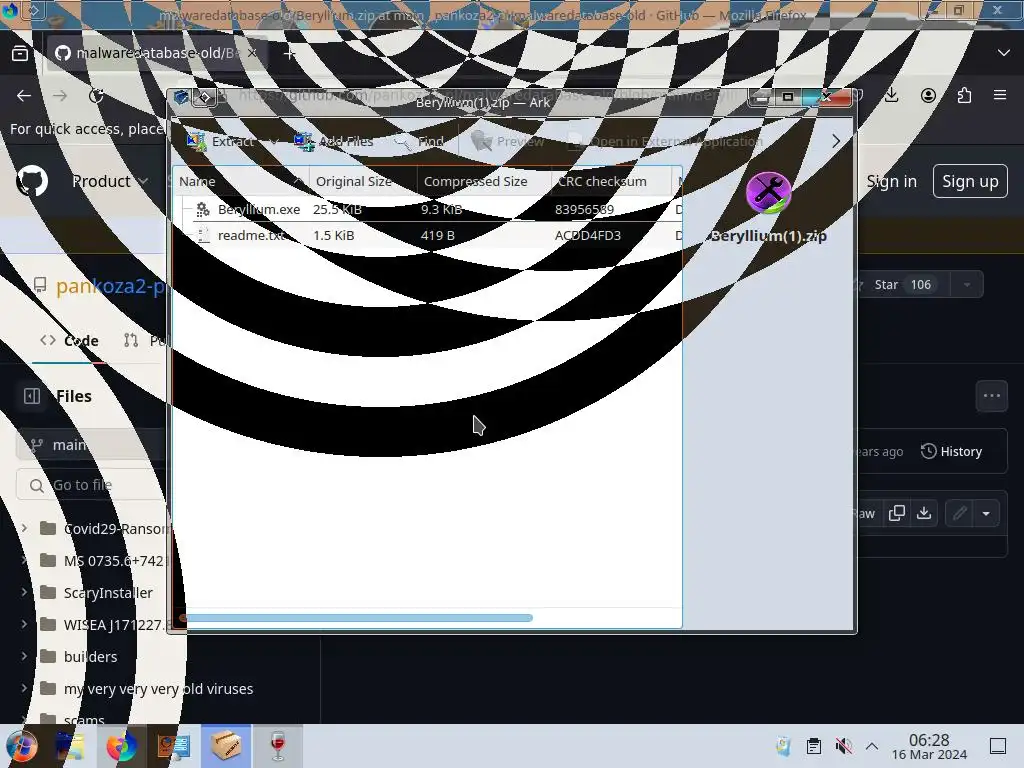The image size is (1024, 768).
Task: Click Sign in on GitHub
Action: tap(891, 181)
